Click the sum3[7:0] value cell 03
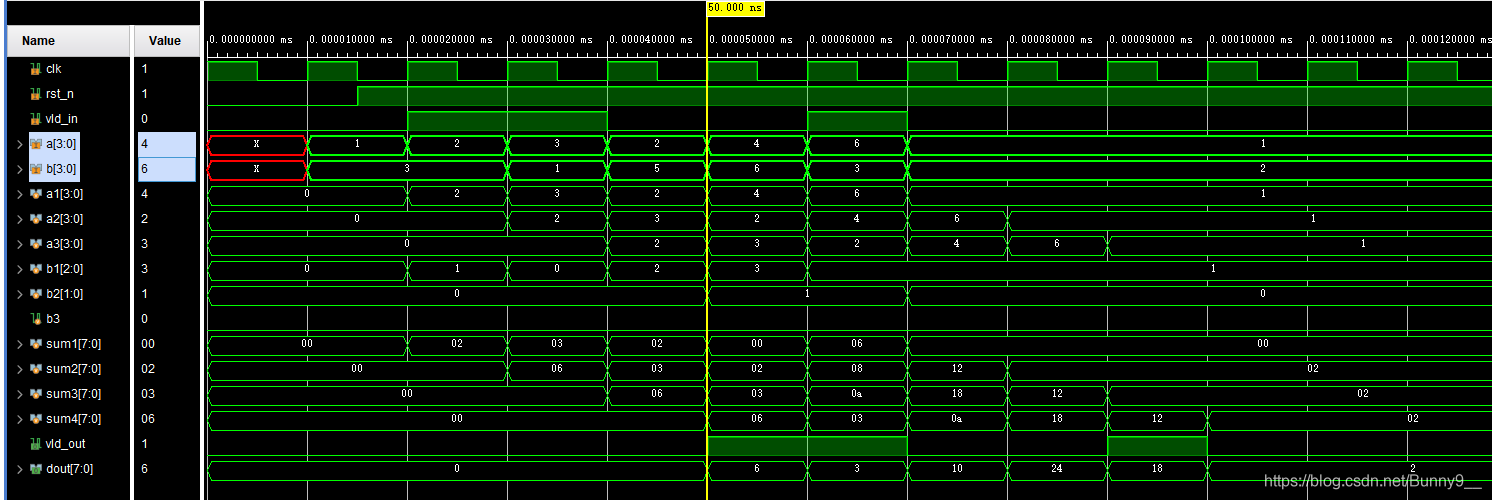This screenshot has width=1492, height=500. (166, 394)
